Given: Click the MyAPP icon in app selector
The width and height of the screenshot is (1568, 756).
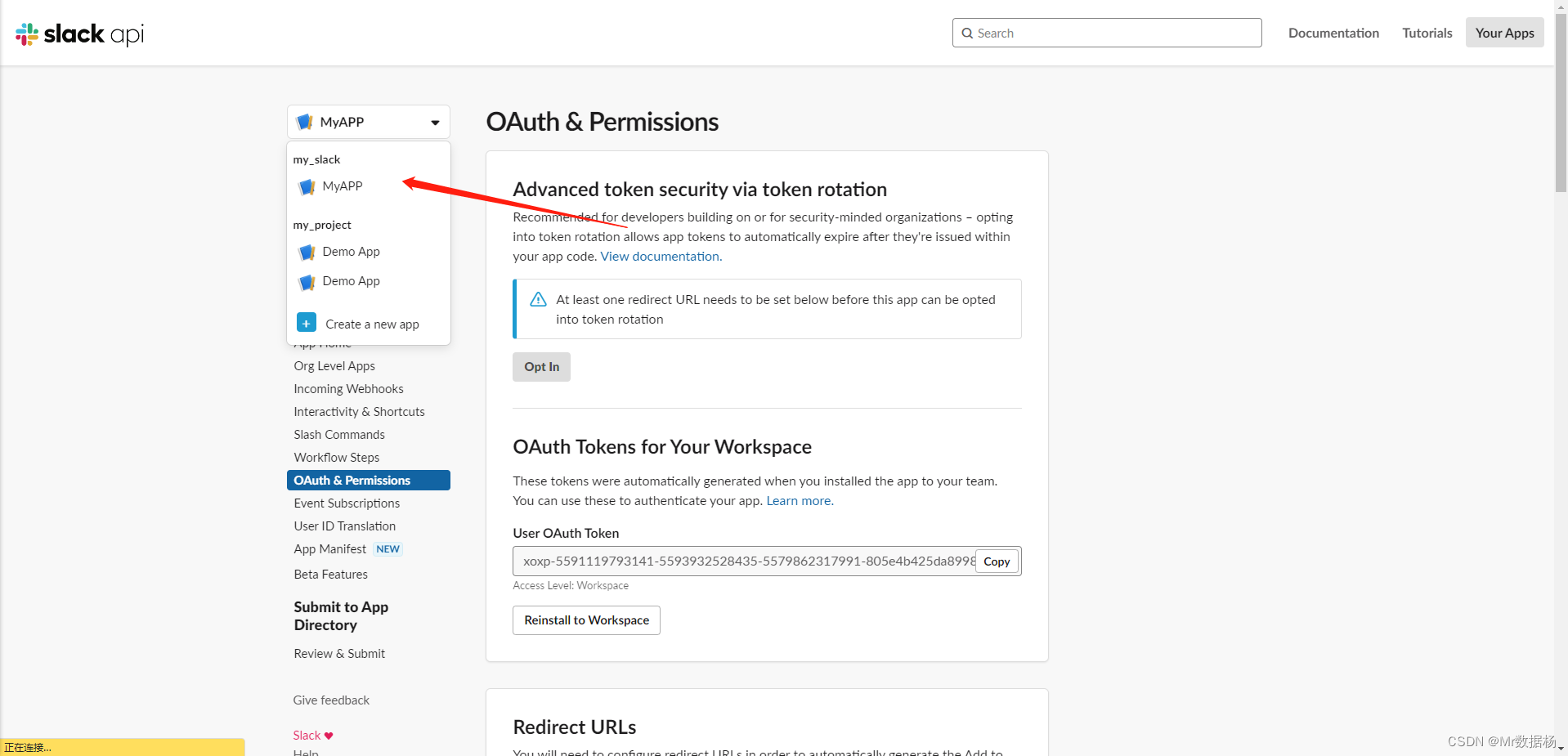Looking at the screenshot, I should (305, 122).
